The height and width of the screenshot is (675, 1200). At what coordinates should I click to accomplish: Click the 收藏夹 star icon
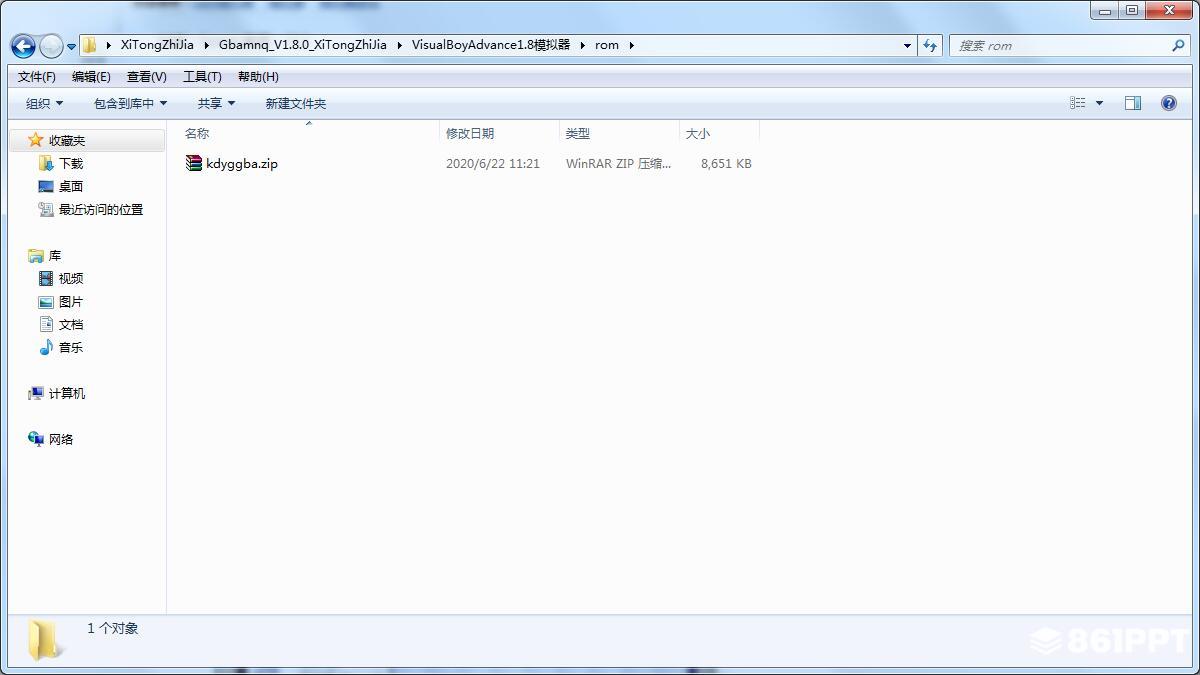(35, 140)
